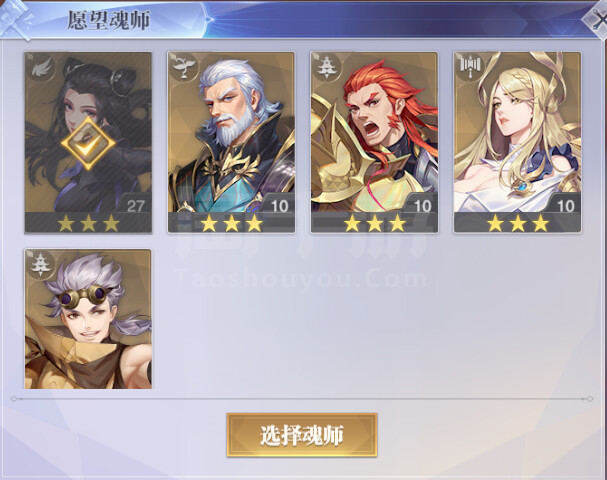Image resolution: width=607 pixels, height=480 pixels.
Task: Click the fence class icon on the blonde card
Action: click(x=470, y=67)
